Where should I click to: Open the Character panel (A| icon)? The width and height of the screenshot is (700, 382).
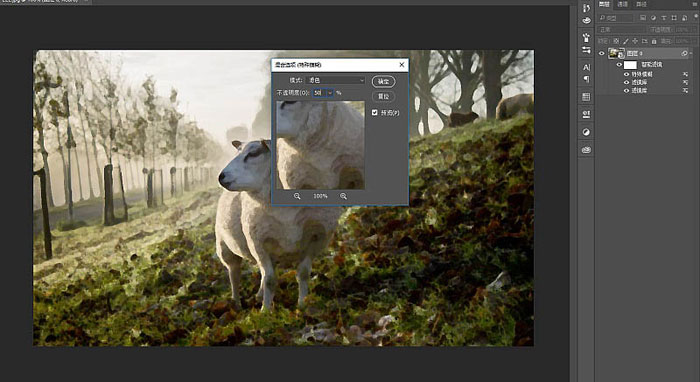click(586, 67)
